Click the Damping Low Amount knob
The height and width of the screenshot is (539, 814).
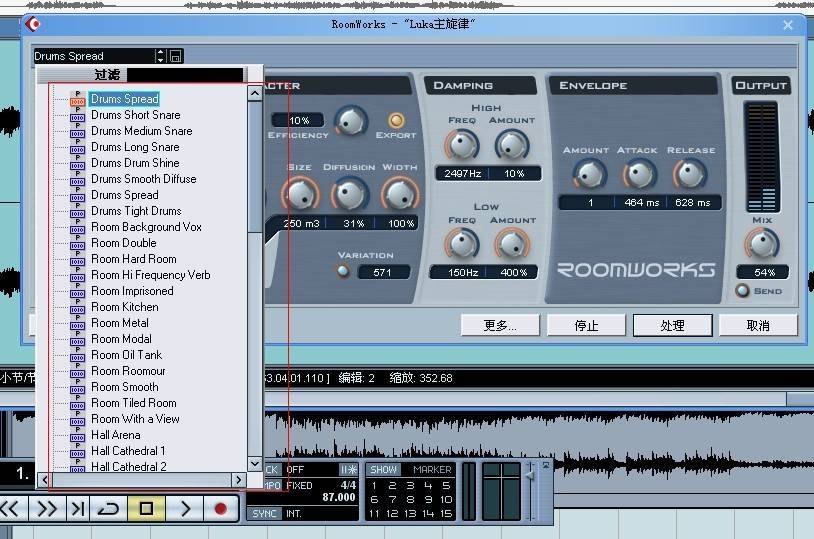click(x=512, y=244)
